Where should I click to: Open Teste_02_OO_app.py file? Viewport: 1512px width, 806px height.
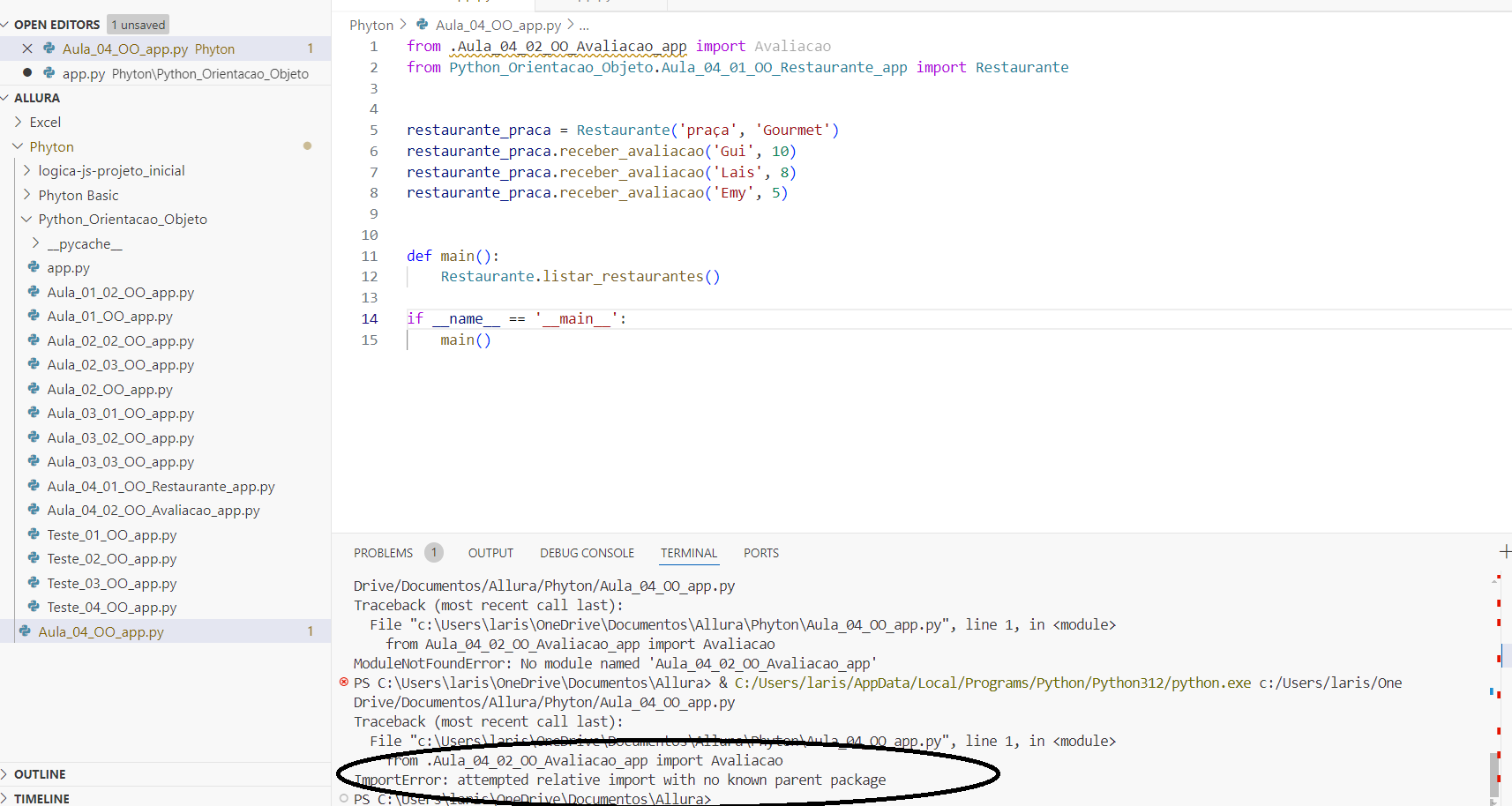pyautogui.click(x=112, y=558)
